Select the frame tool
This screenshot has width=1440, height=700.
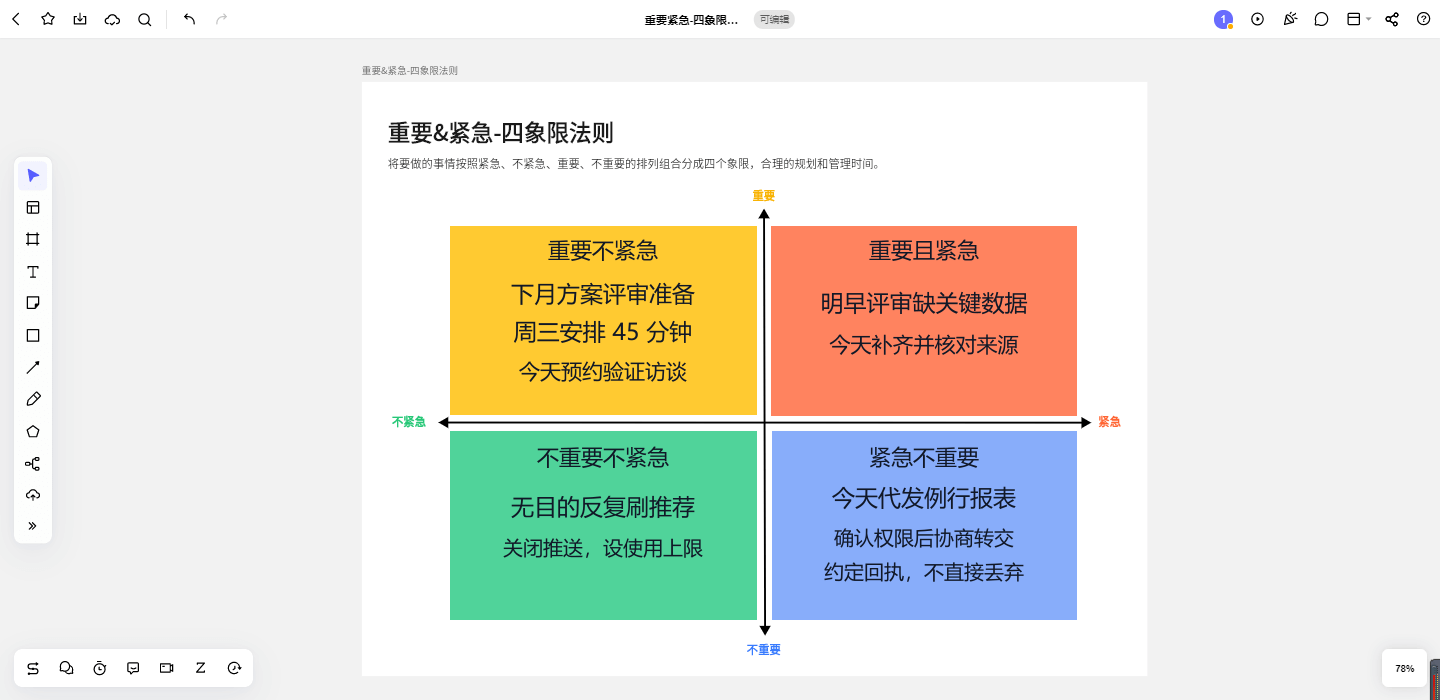(x=33, y=240)
